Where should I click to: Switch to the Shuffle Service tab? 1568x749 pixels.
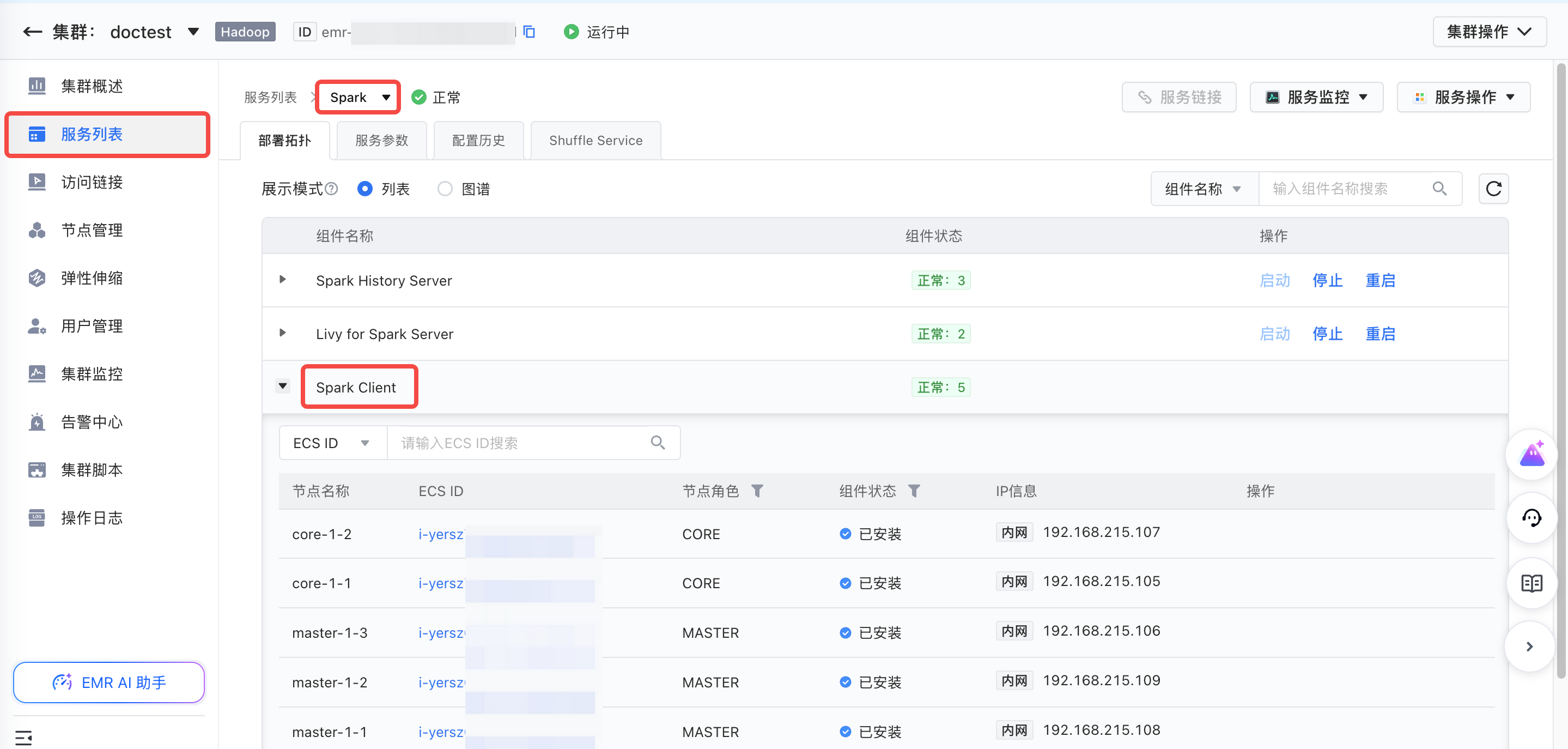point(596,141)
